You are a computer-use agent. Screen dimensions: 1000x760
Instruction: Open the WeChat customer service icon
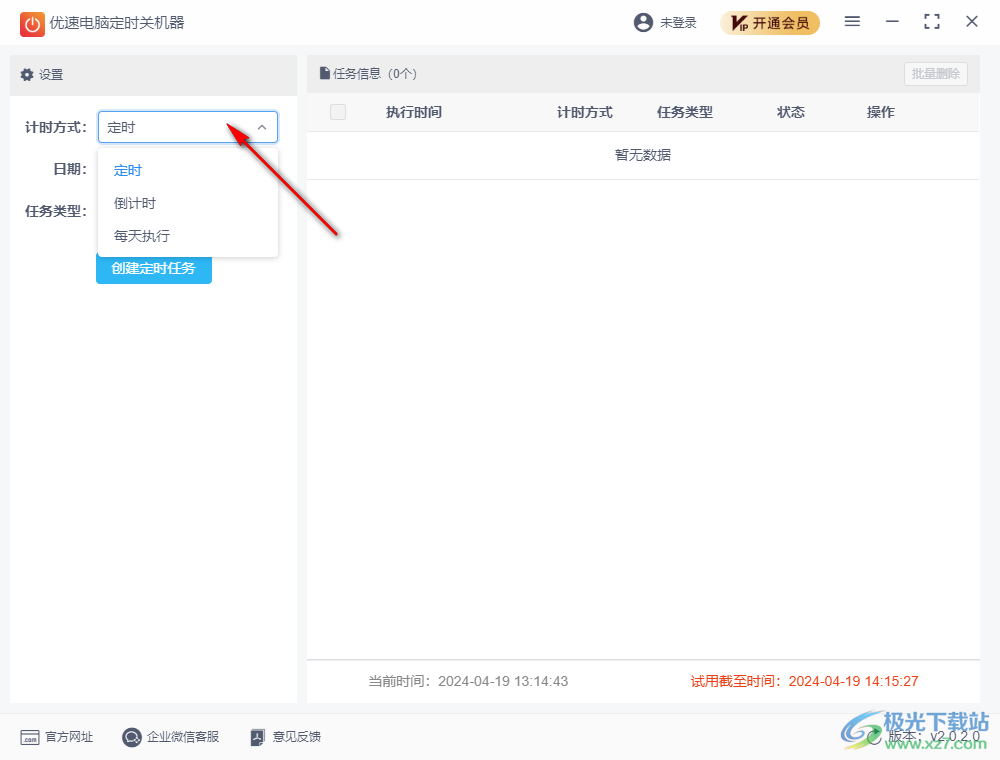pyautogui.click(x=132, y=737)
